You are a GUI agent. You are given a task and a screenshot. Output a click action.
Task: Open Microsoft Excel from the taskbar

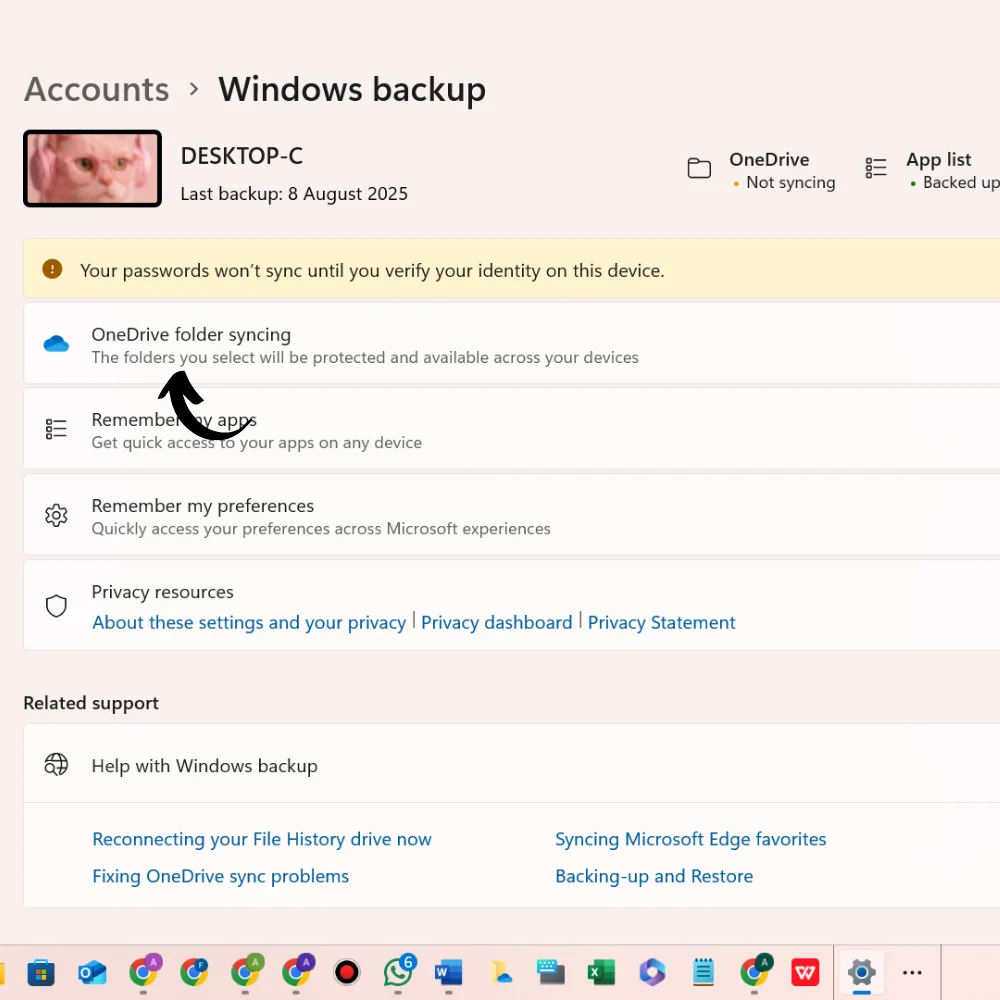coord(601,973)
